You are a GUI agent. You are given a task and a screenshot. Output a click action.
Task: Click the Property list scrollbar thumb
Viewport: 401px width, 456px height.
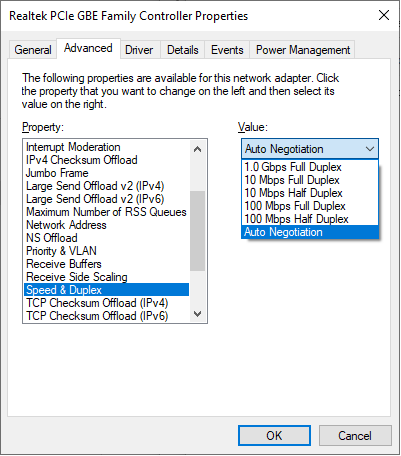(197, 231)
